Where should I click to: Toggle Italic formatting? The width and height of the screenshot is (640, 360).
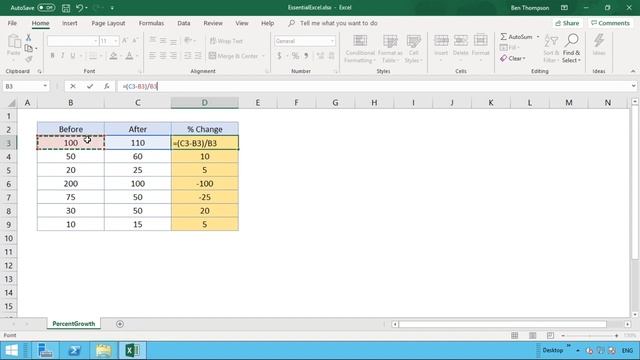(62, 56)
